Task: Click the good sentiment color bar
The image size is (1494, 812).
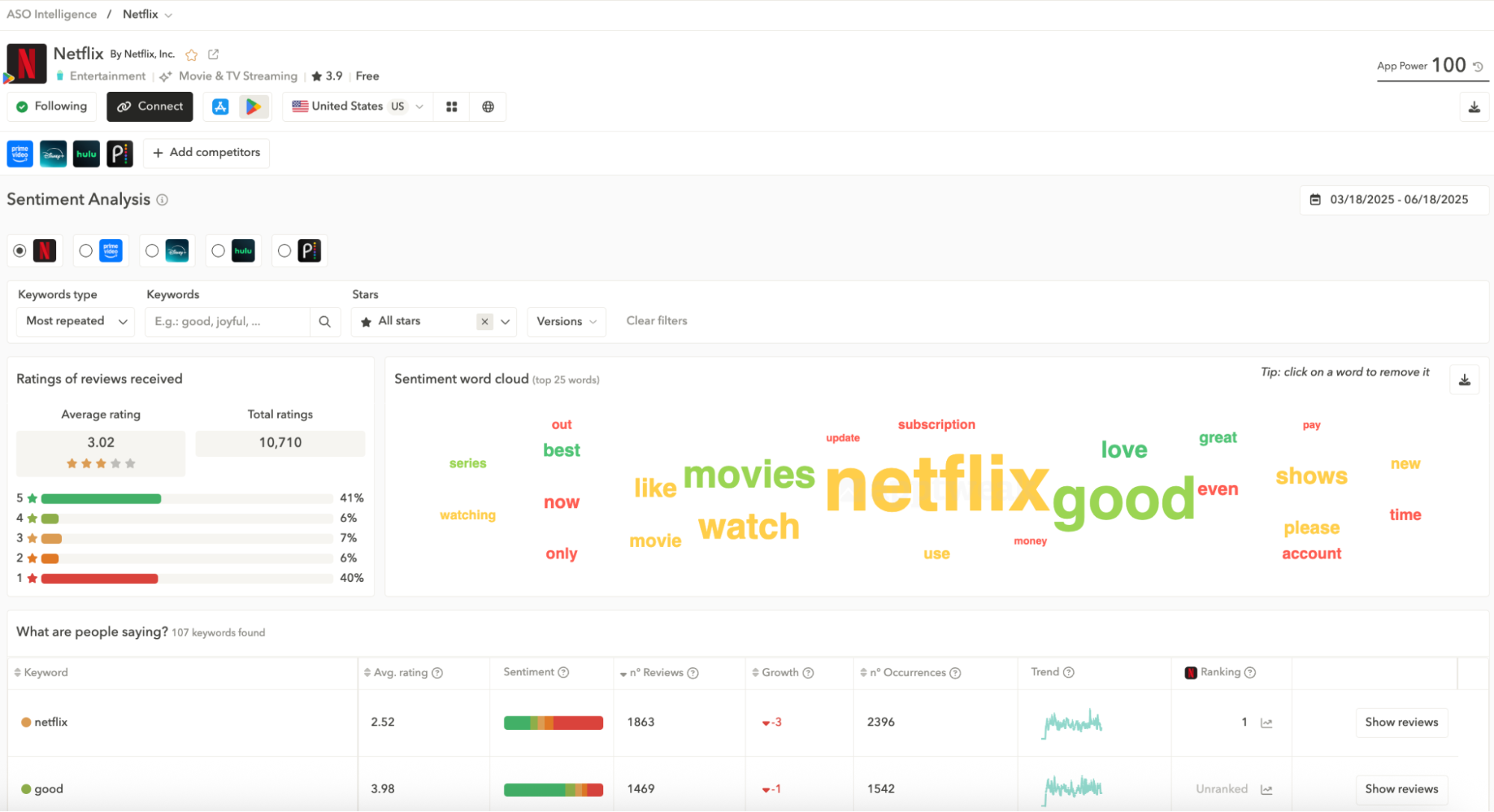Action: 553,790
